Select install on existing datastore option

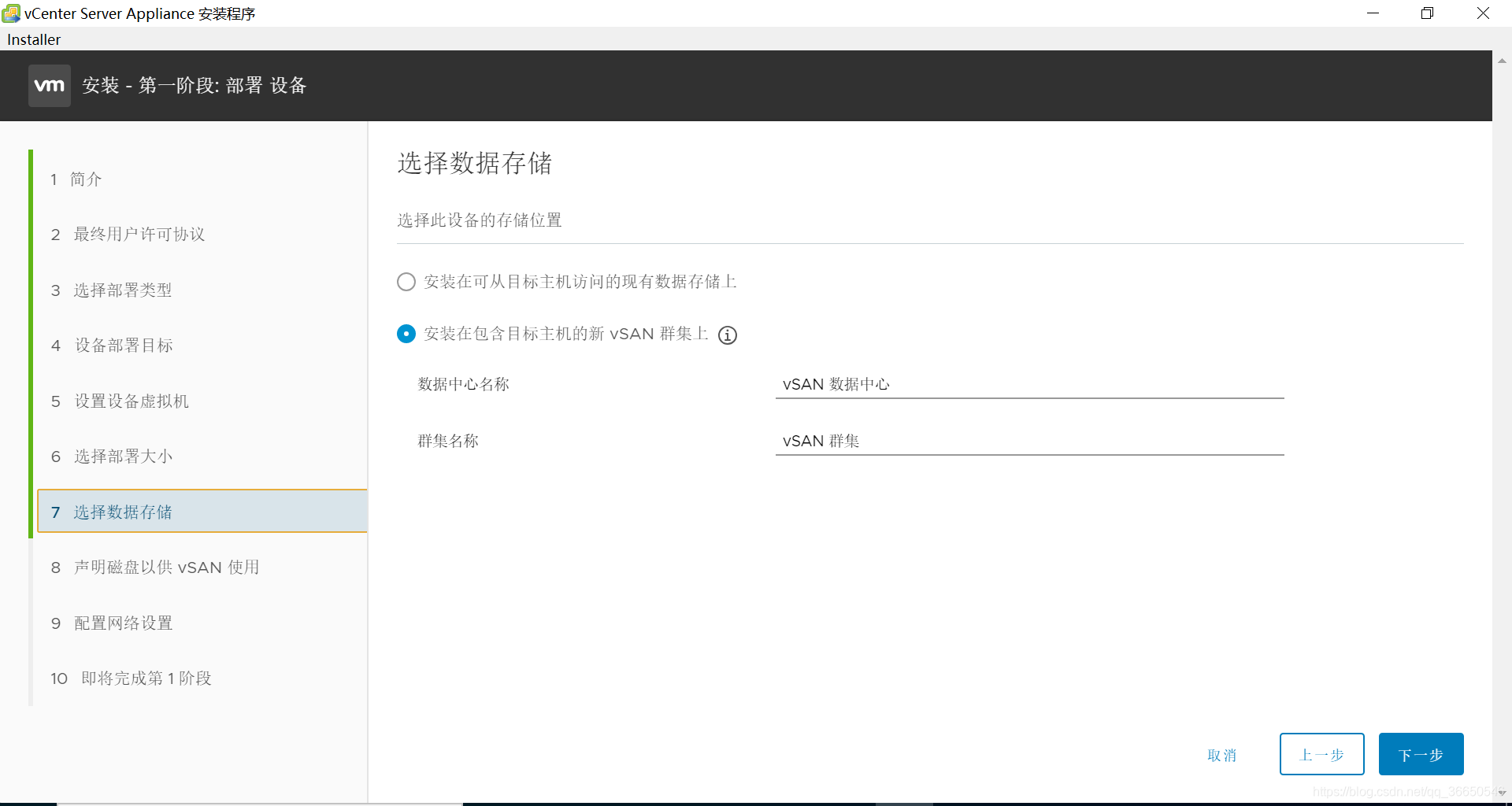[406, 282]
